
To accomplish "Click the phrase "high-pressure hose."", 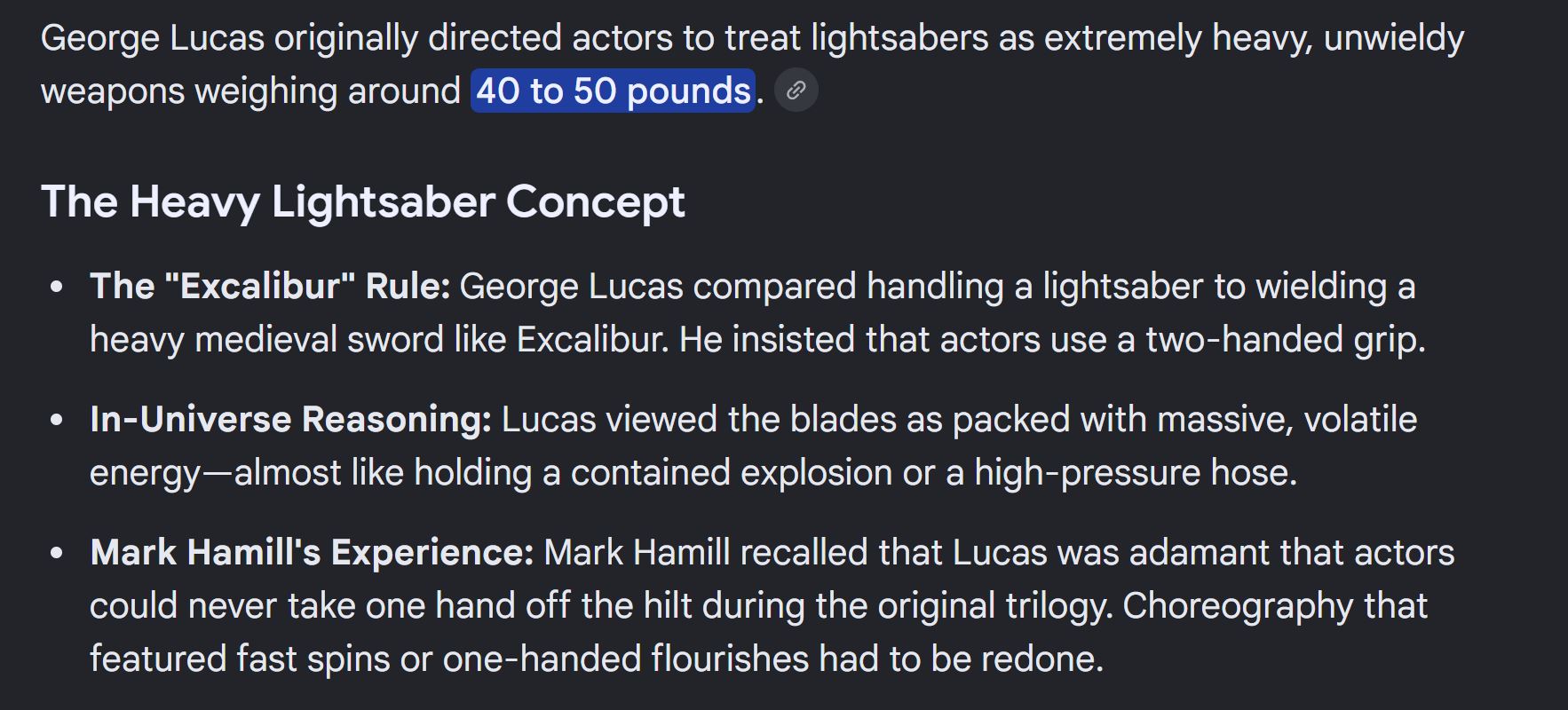I will (1136, 473).
